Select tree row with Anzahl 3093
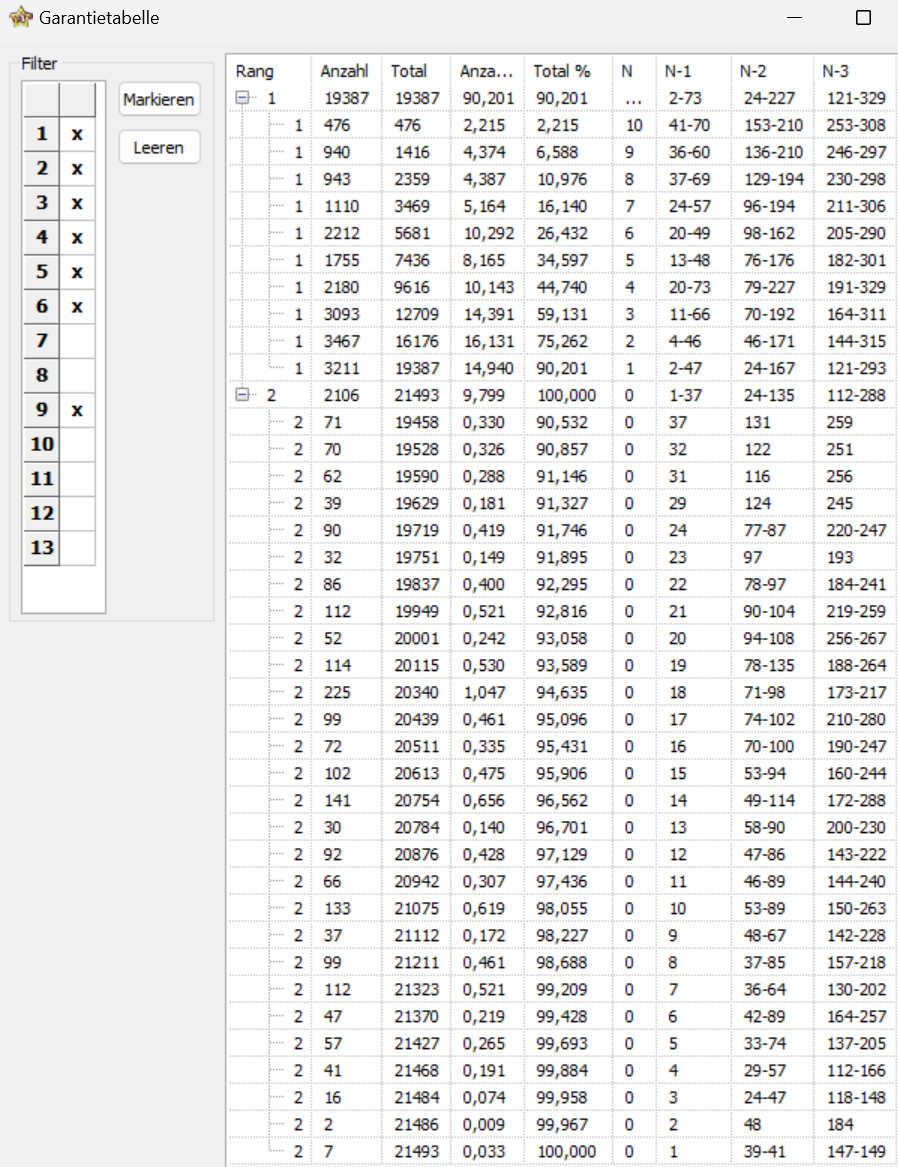This screenshot has height=1167, width=898. (x=562, y=314)
